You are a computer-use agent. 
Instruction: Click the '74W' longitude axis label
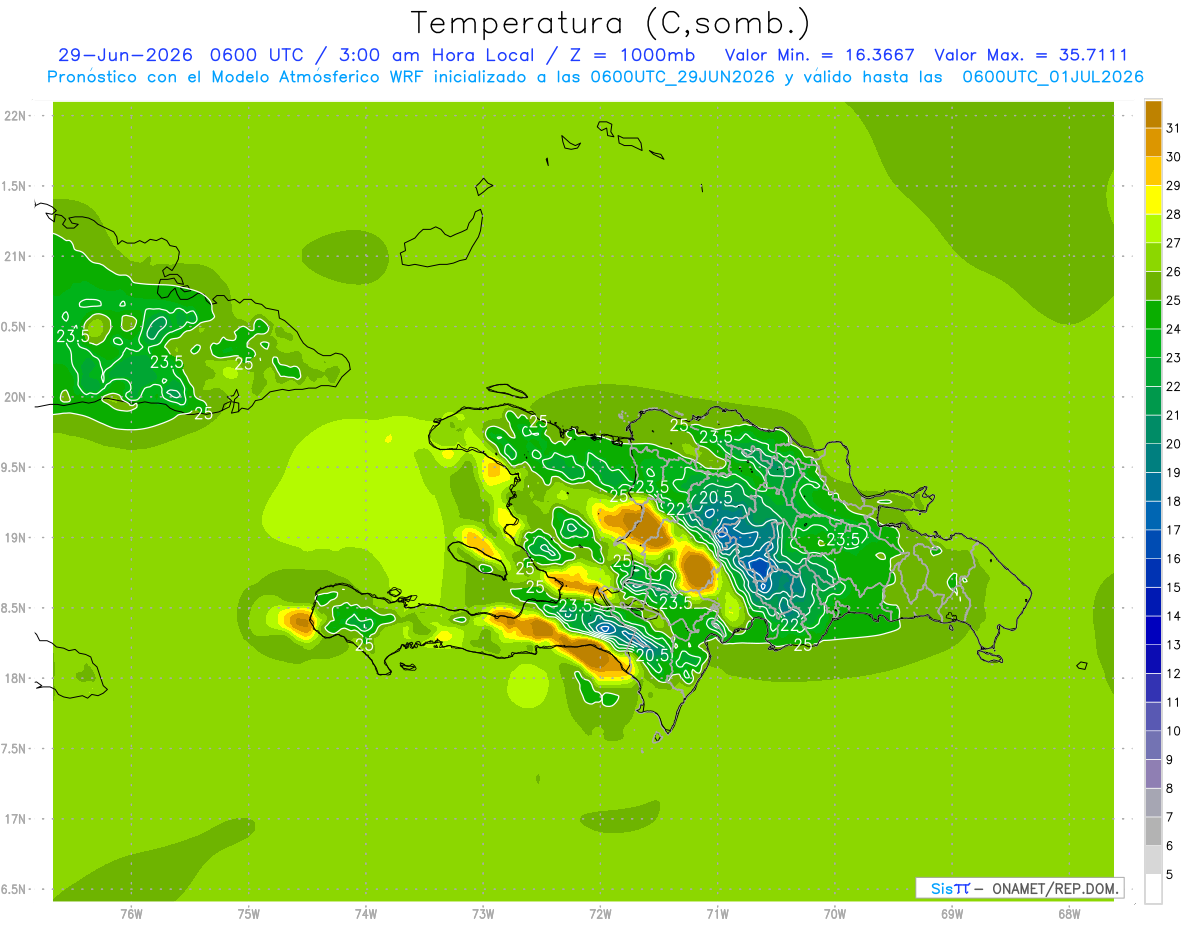click(x=366, y=914)
